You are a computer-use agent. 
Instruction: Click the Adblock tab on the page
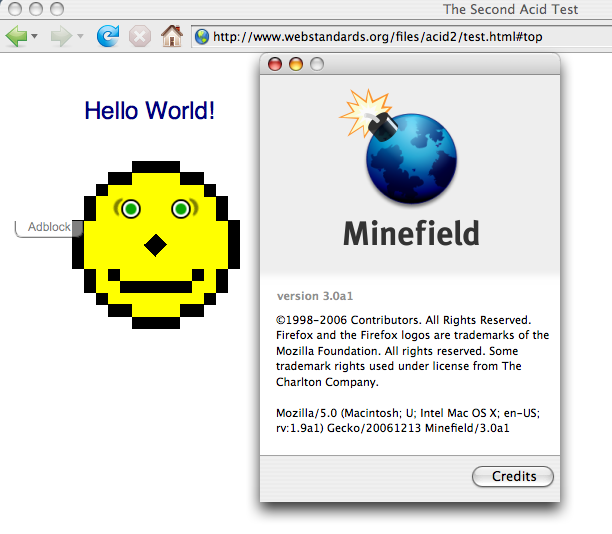point(49,228)
